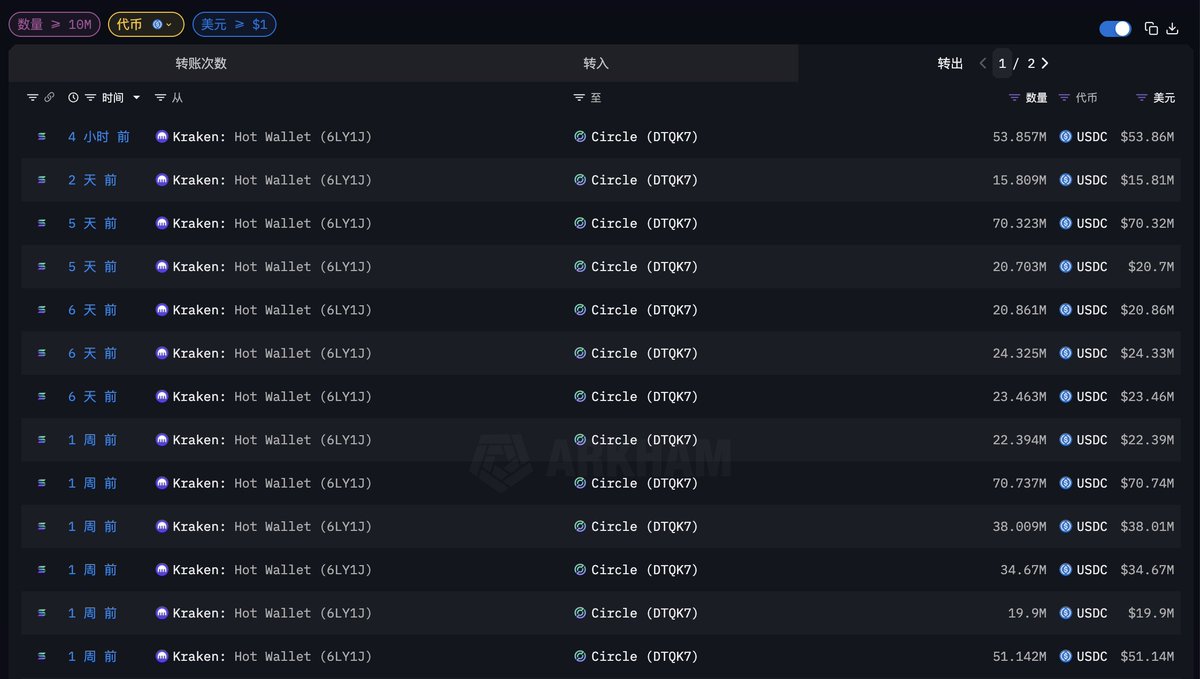Click the 数量 ≥ 10M filter chip

click(x=54, y=24)
